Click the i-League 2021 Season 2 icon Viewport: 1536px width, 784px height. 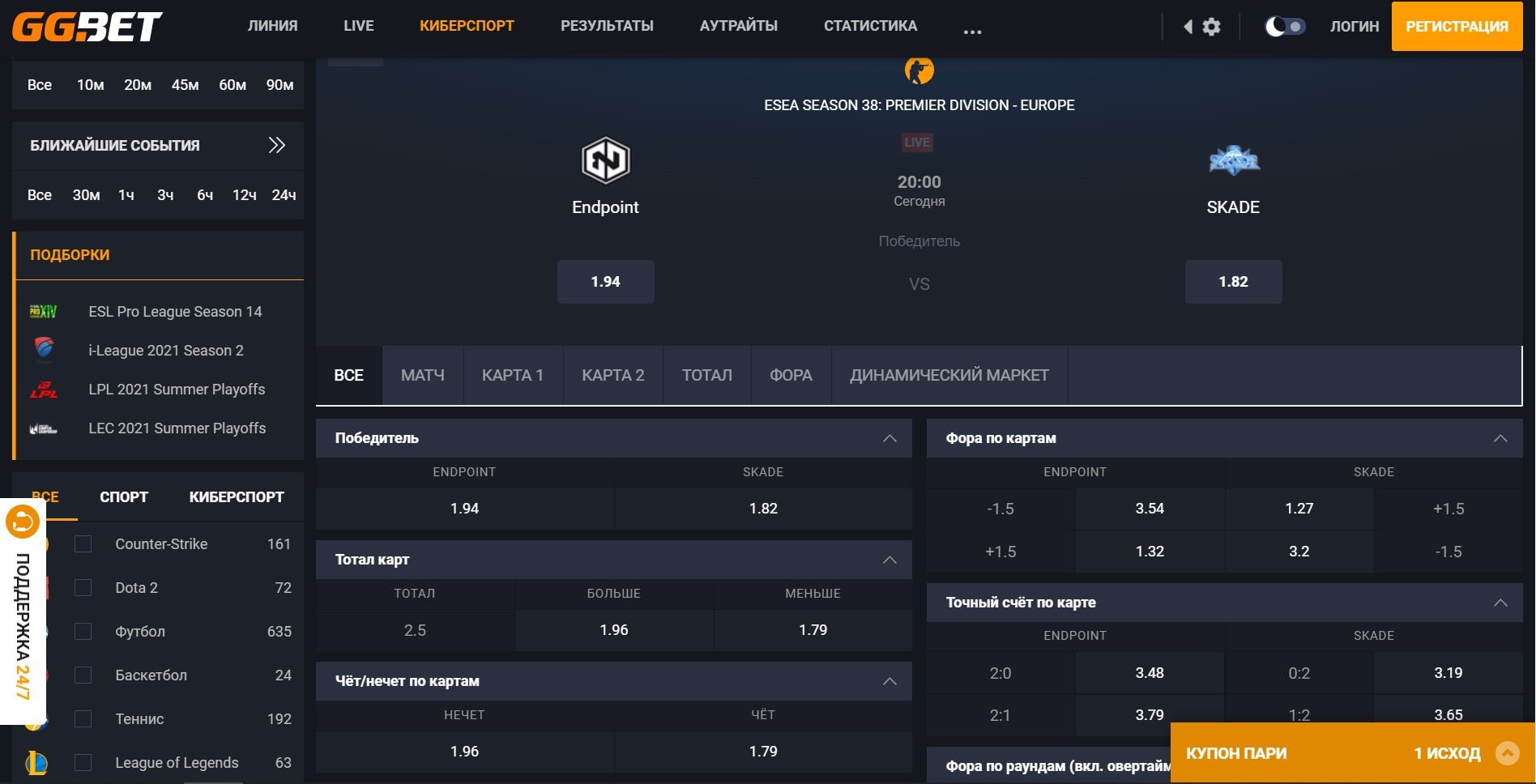[x=44, y=350]
